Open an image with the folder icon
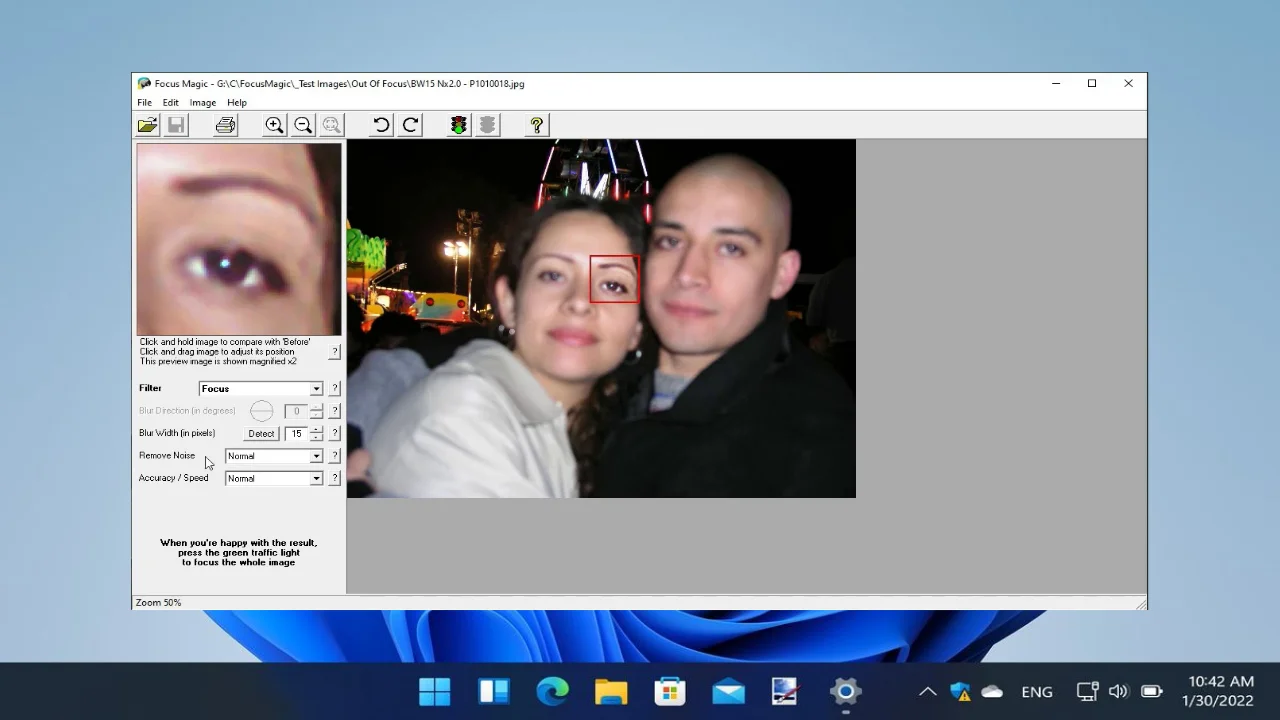Screen dimensions: 1280x720 (147, 125)
